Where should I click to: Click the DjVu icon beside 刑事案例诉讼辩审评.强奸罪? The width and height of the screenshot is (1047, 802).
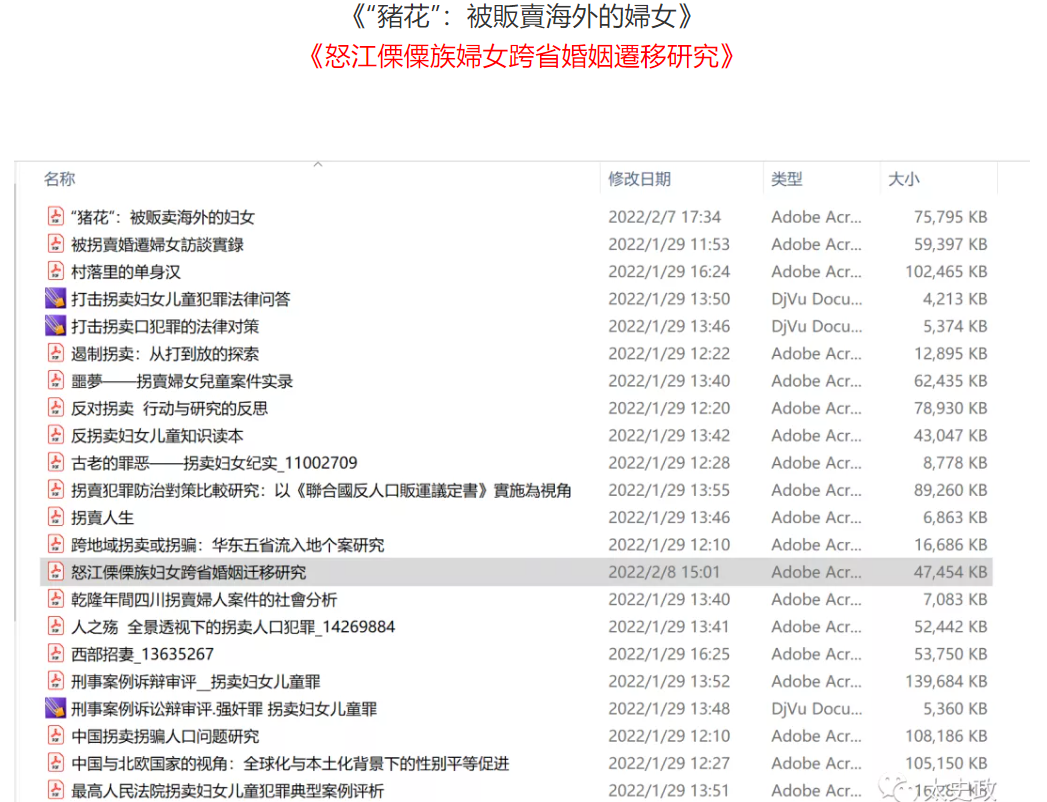point(55,709)
